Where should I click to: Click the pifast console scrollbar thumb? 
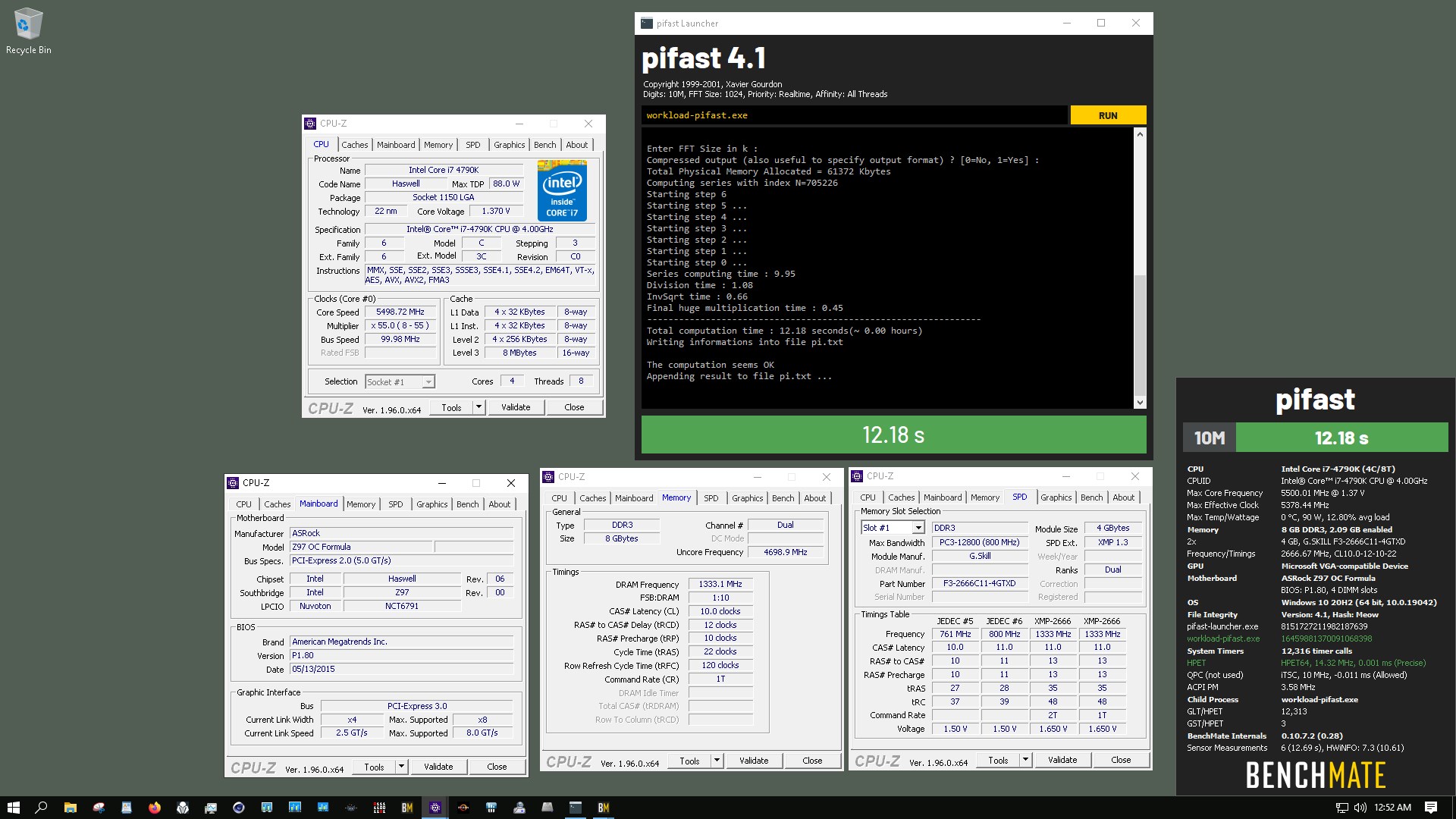coord(1140,334)
